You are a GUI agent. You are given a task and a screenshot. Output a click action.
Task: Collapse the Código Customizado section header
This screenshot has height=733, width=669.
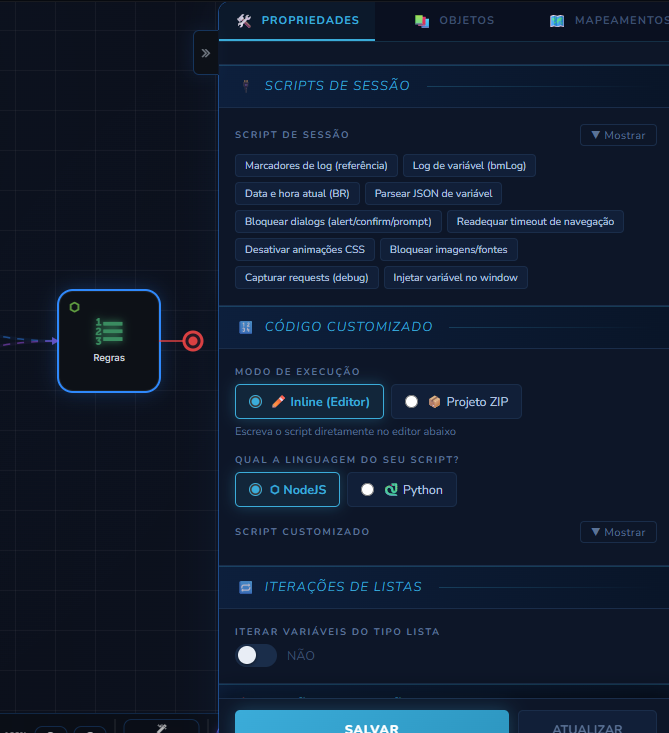point(444,327)
